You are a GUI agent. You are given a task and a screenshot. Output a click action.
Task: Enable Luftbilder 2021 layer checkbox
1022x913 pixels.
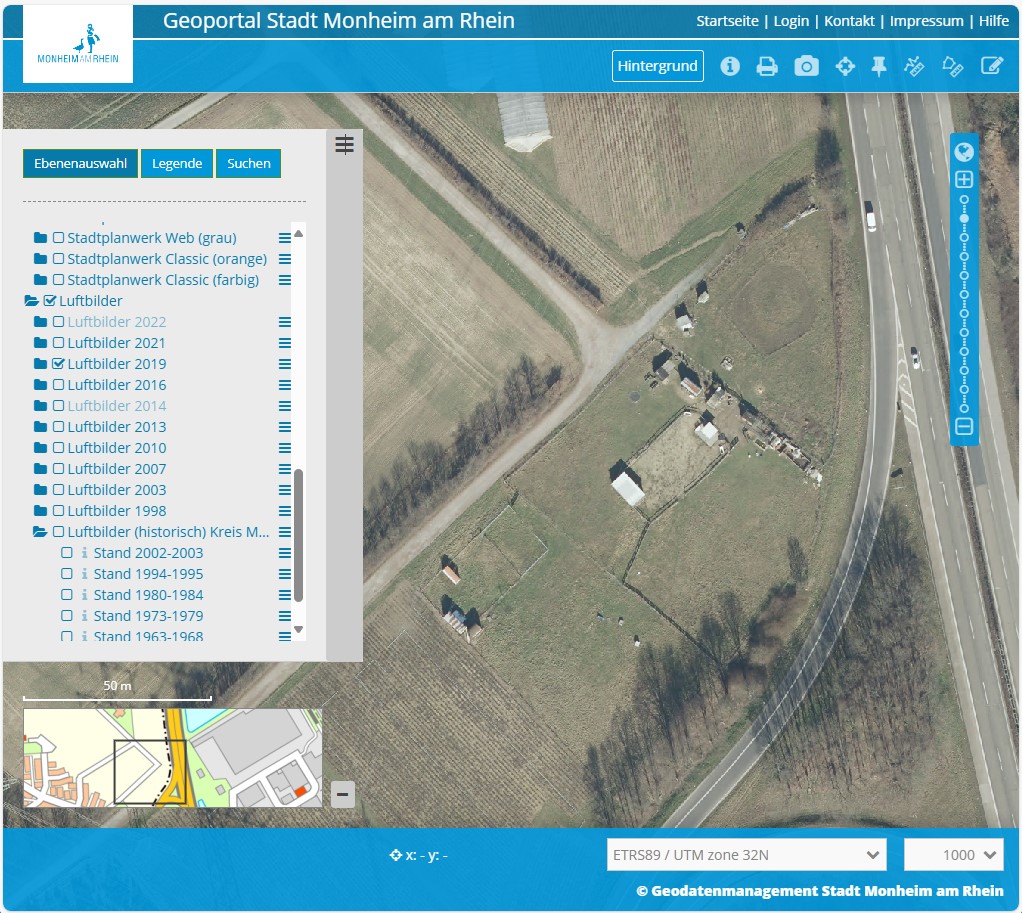point(58,343)
